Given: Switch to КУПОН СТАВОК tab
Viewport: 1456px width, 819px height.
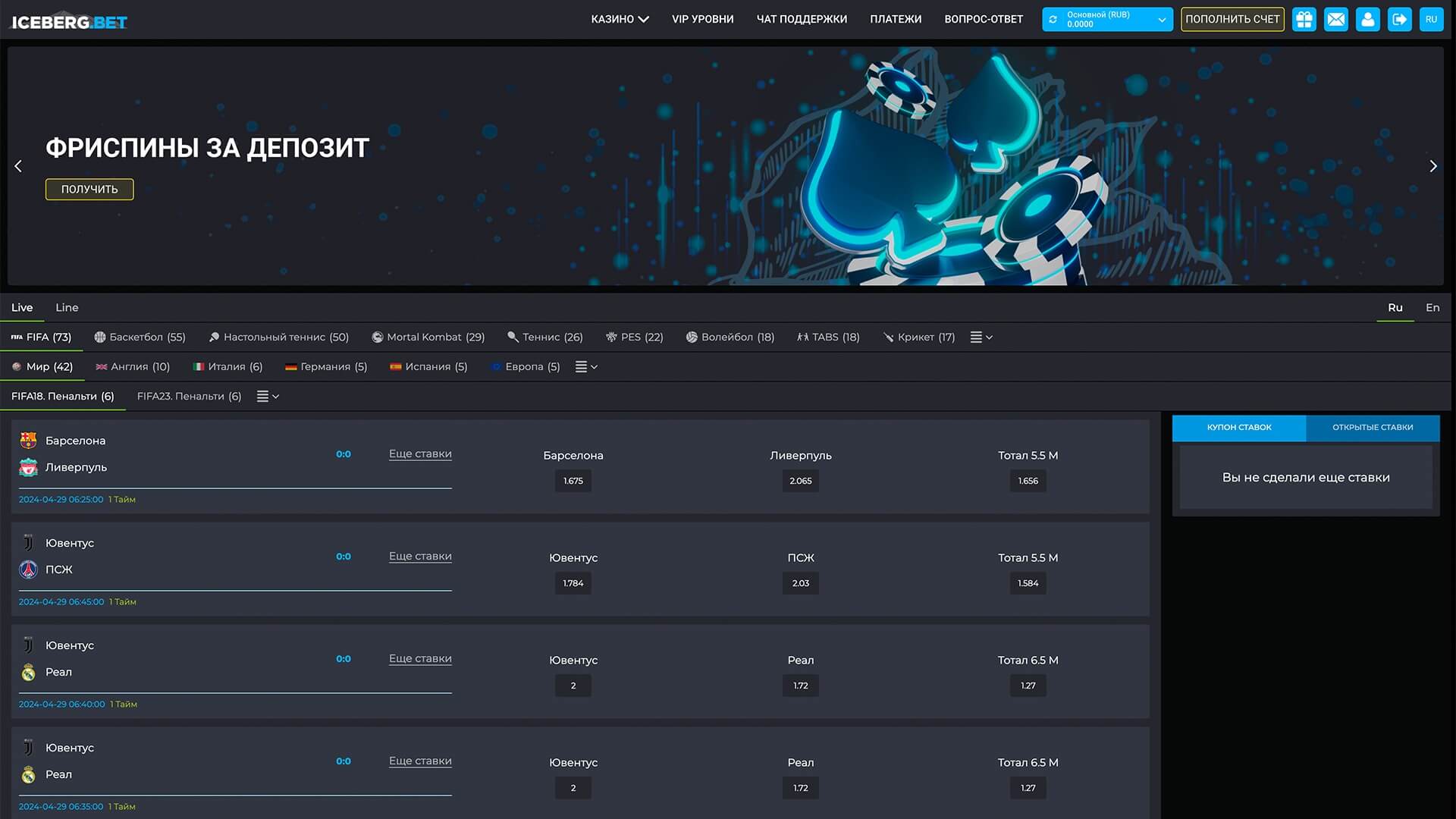Looking at the screenshot, I should point(1239,428).
